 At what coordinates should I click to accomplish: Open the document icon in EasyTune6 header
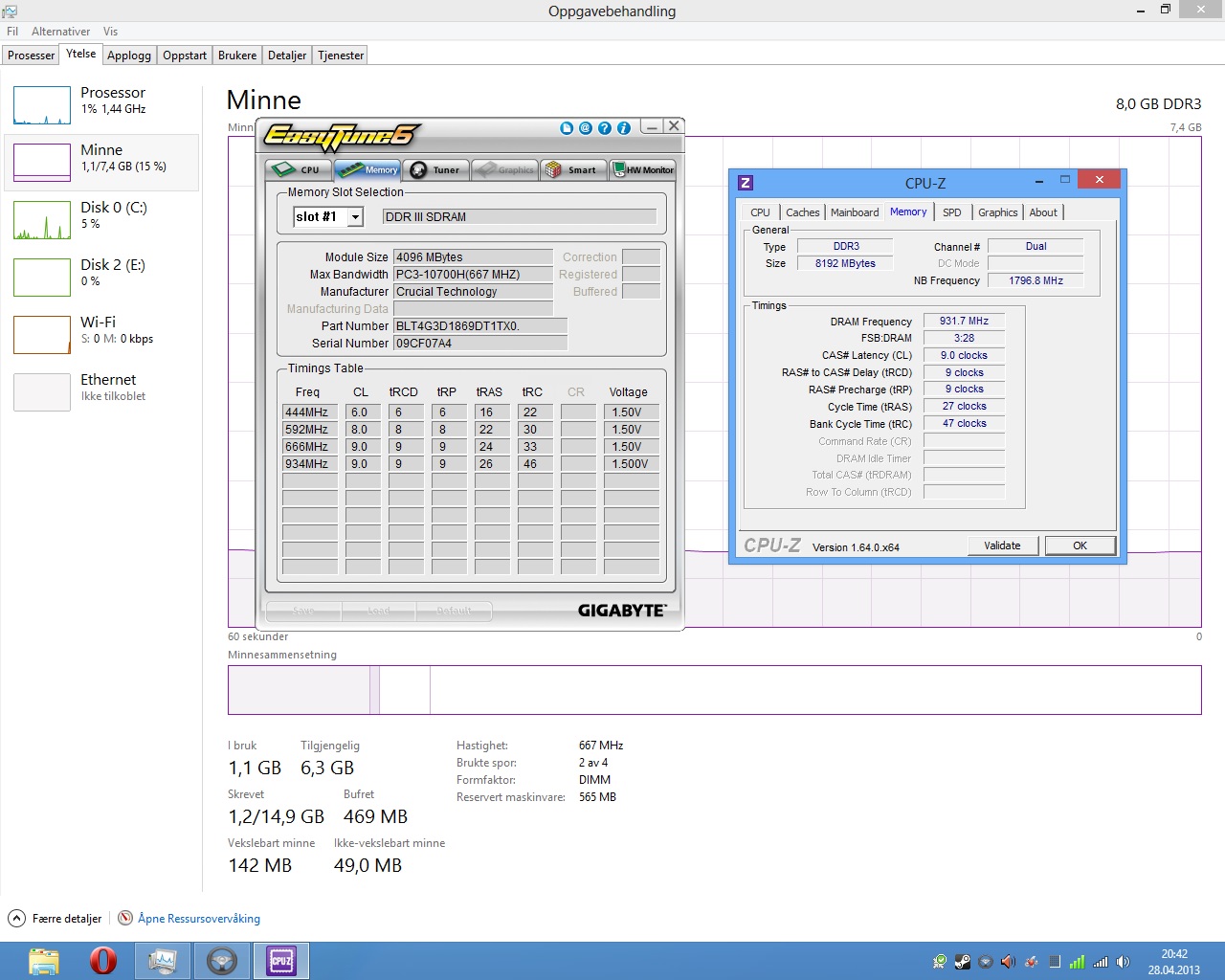pyautogui.click(x=567, y=127)
